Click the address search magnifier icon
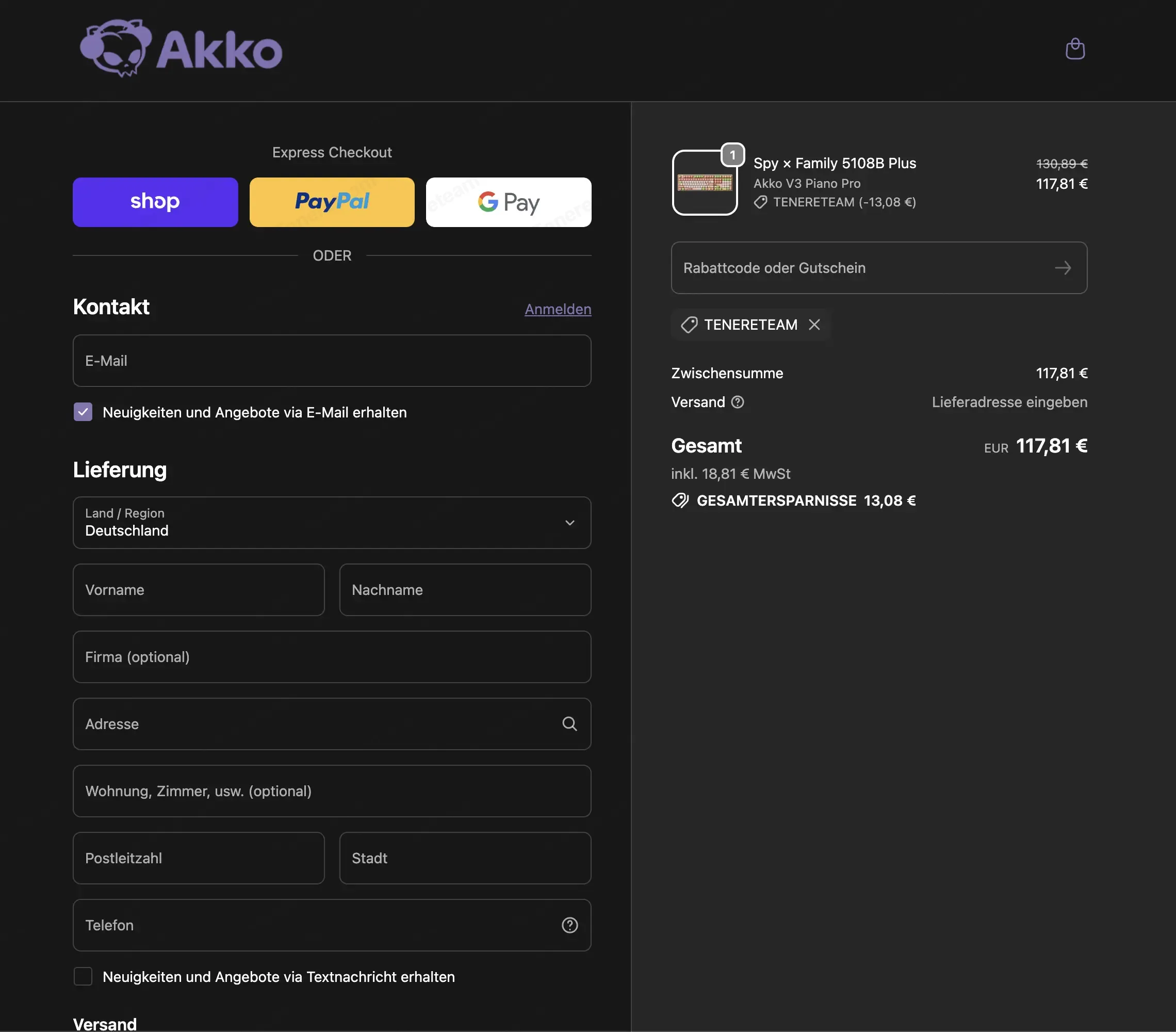The width and height of the screenshot is (1176, 1032). (569, 724)
